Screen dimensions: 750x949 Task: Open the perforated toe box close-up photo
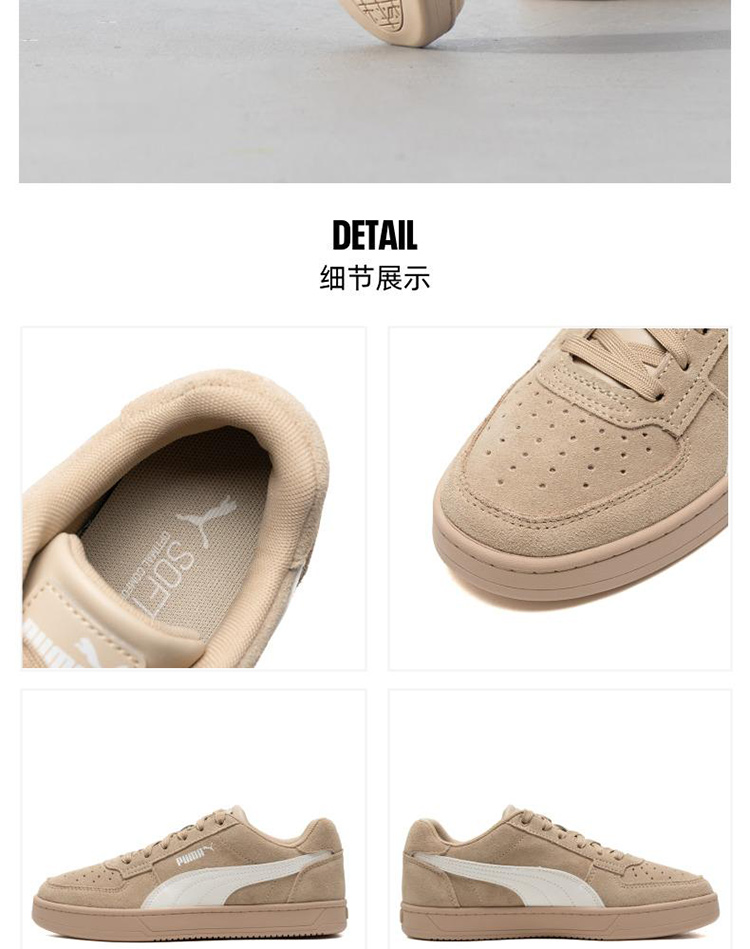[559, 498]
